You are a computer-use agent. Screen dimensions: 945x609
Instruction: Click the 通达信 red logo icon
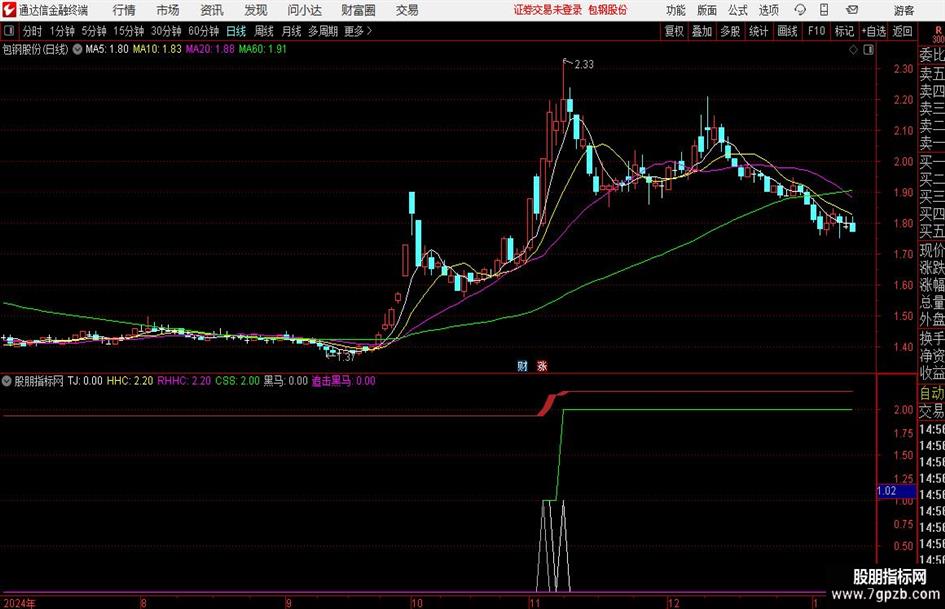click(8, 10)
